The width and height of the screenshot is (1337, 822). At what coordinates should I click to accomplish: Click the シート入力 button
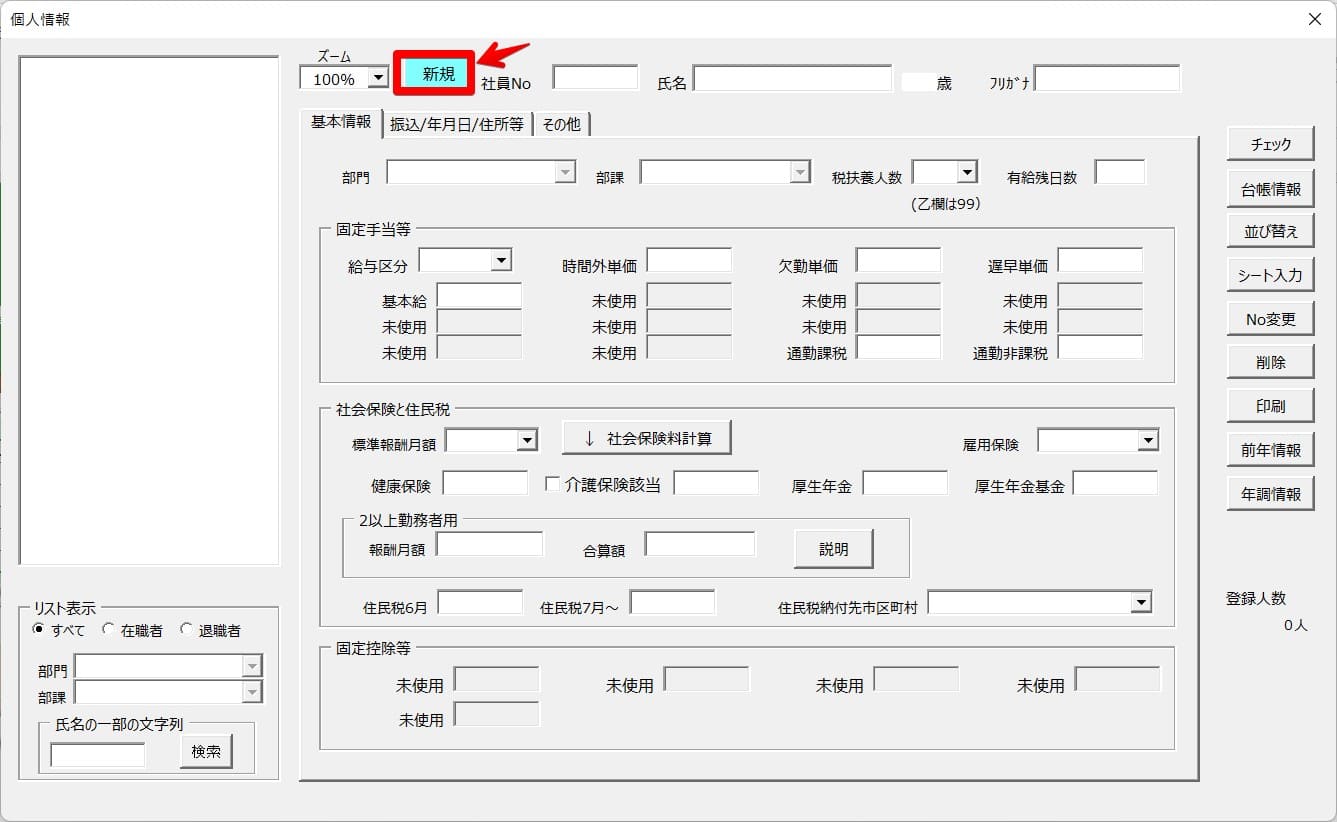(1271, 275)
